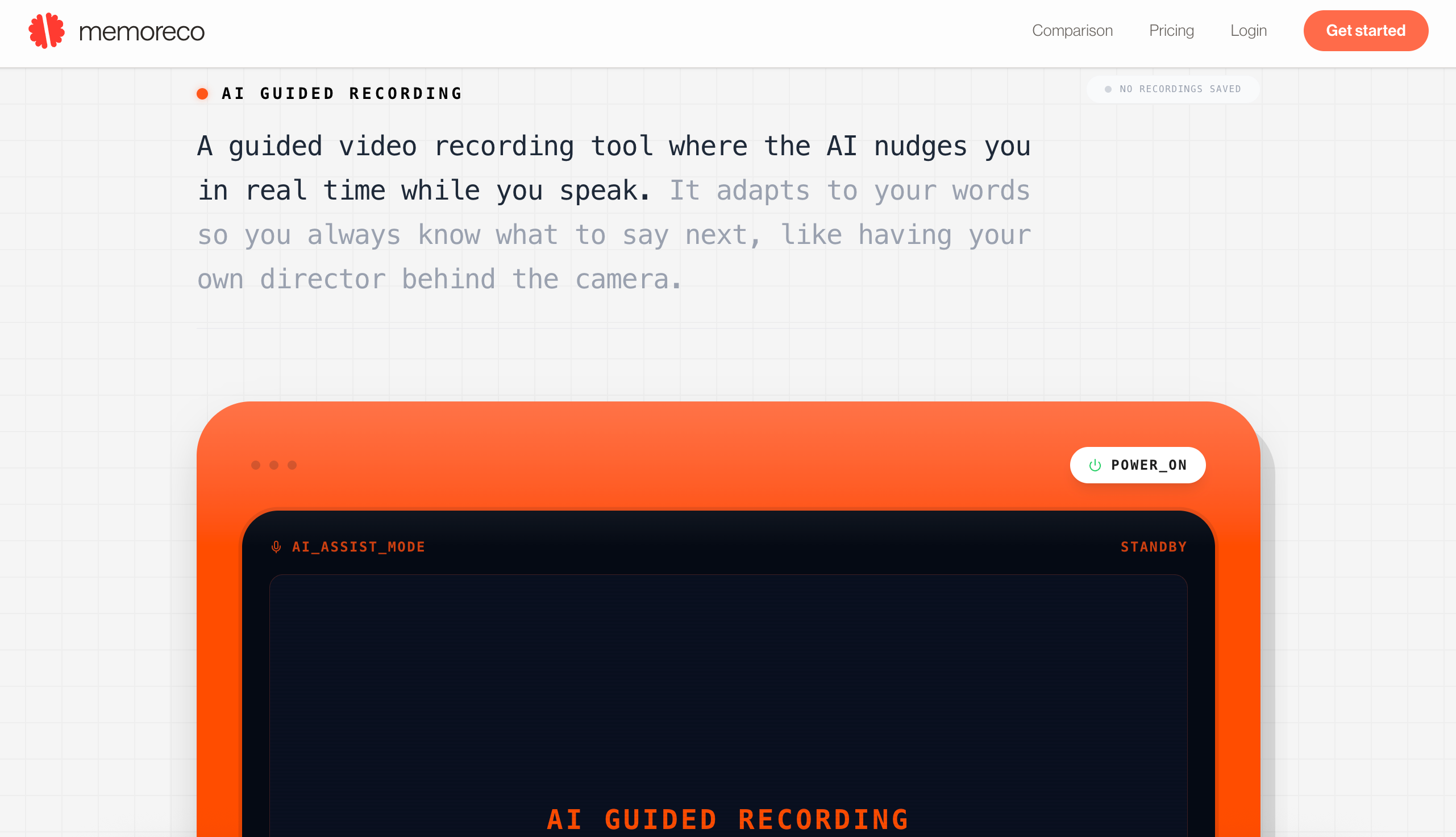Click the memoreco wordmark text
This screenshot has height=837, width=1456.
pyautogui.click(x=142, y=32)
